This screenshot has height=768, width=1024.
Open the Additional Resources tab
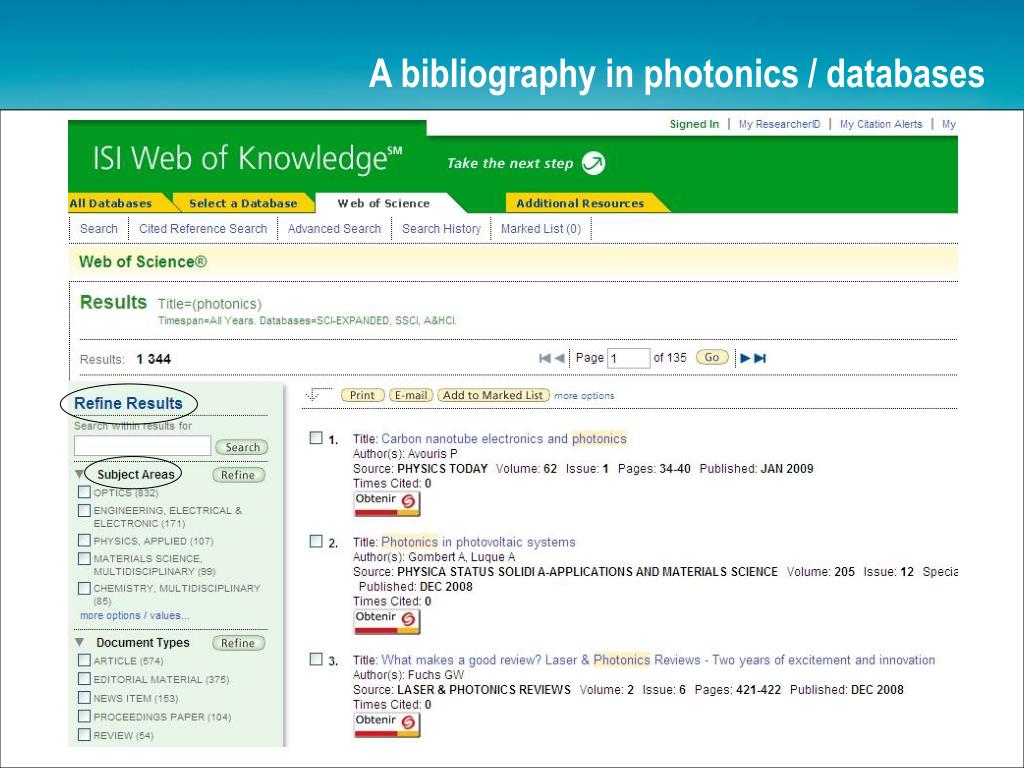(x=580, y=203)
